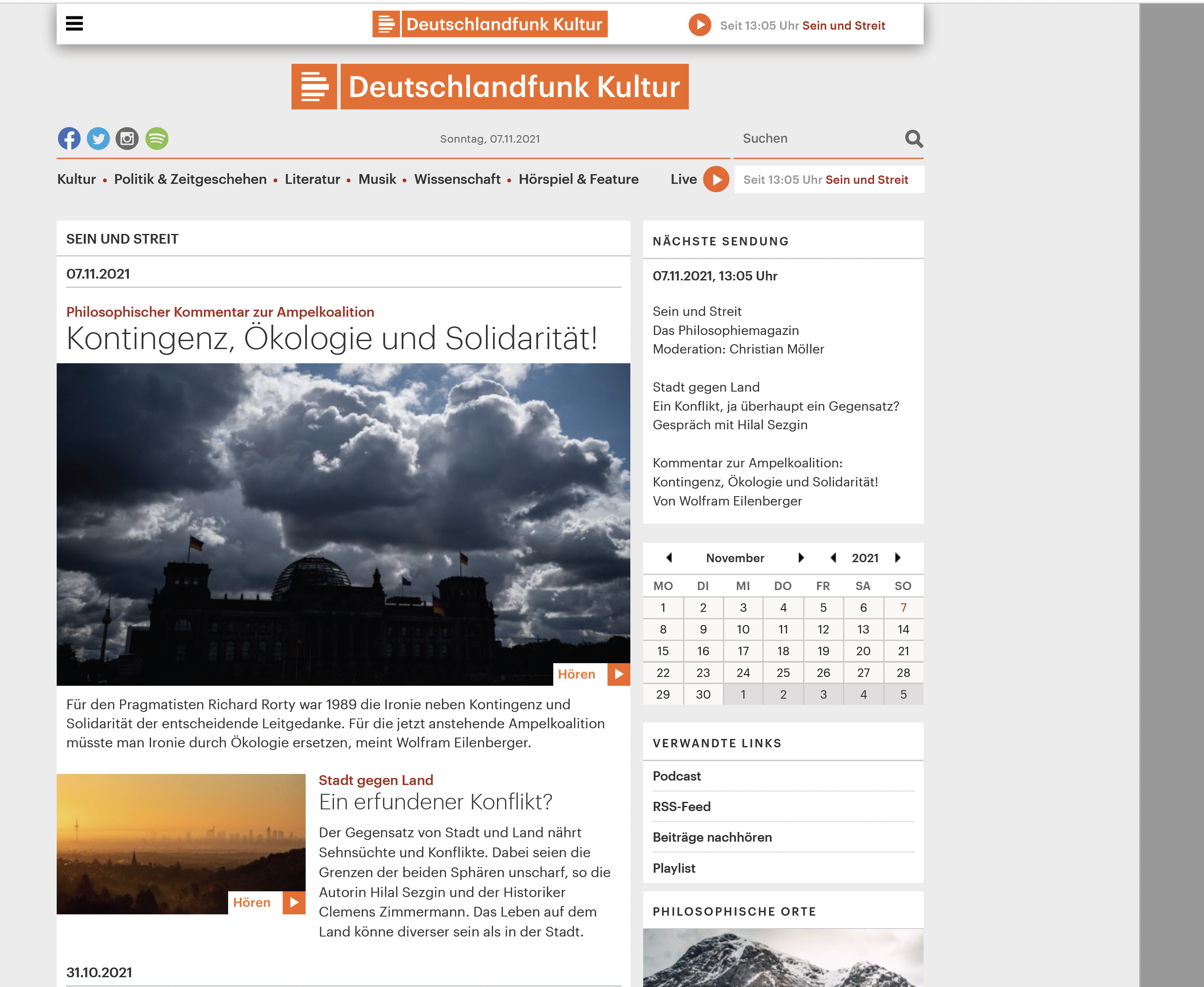The height and width of the screenshot is (987, 1204).
Task: Open the Podcast related link
Action: [x=676, y=776]
